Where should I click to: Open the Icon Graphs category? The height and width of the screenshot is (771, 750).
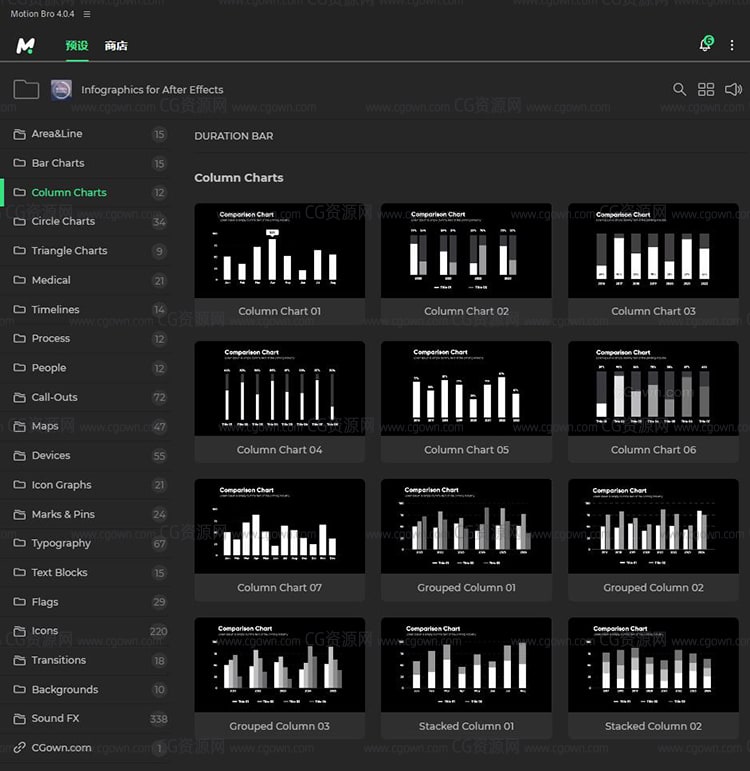click(x=85, y=485)
